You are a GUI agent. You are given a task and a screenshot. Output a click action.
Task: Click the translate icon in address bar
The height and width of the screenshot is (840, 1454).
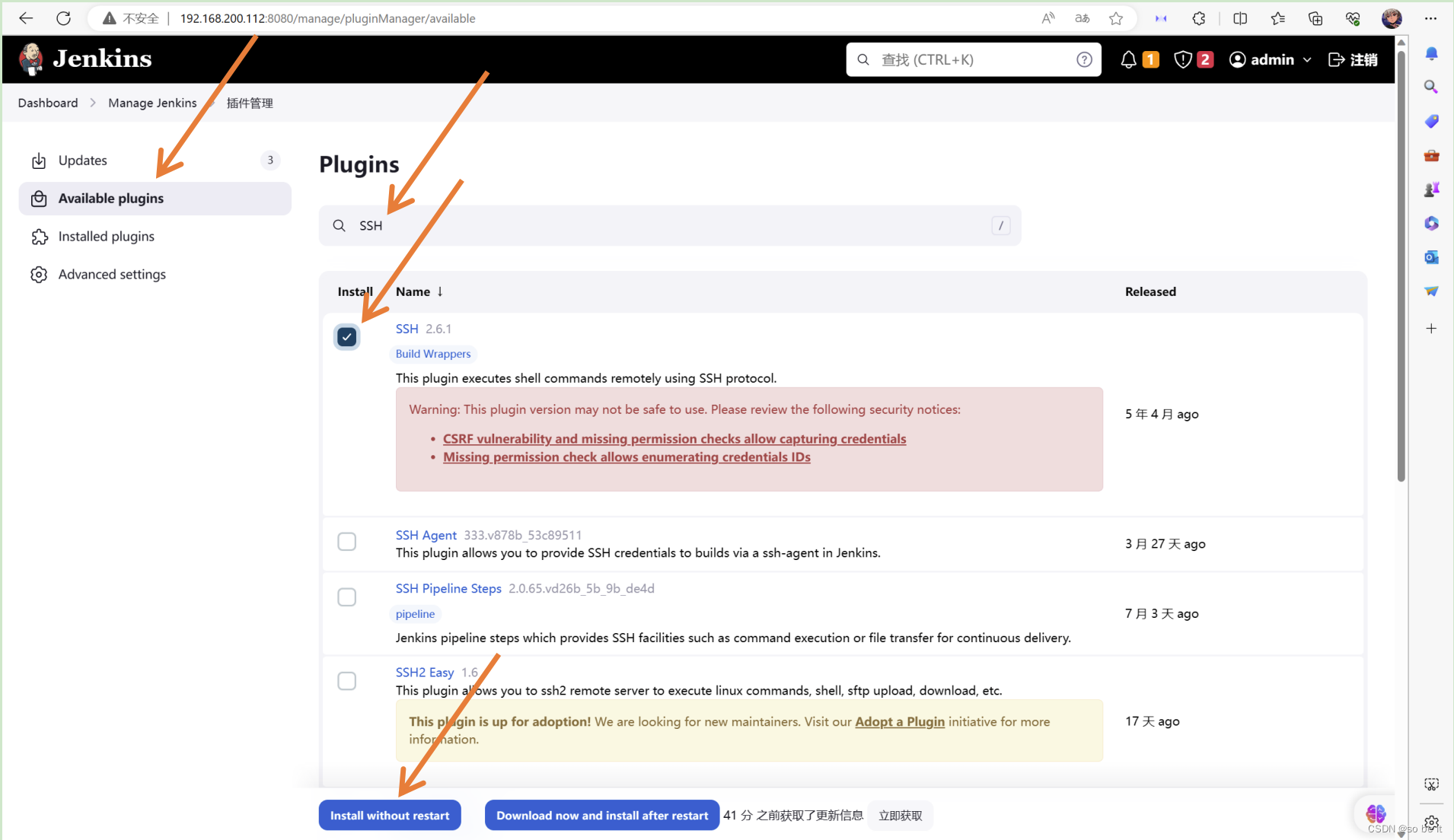1083,18
